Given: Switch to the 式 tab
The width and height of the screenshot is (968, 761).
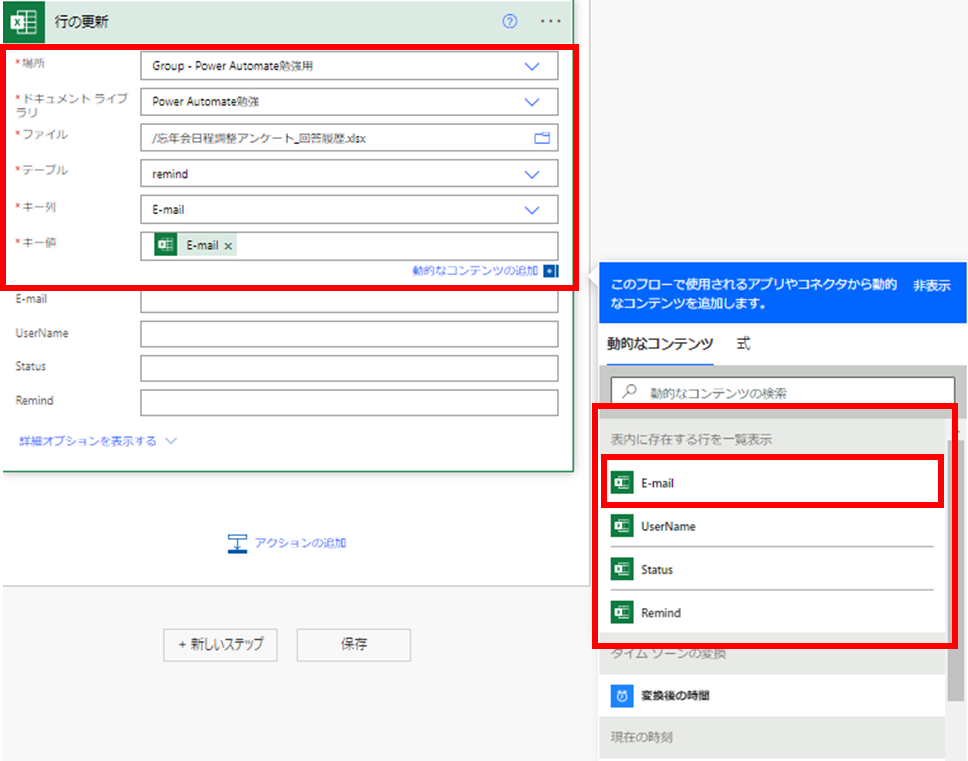Looking at the screenshot, I should pos(743,343).
